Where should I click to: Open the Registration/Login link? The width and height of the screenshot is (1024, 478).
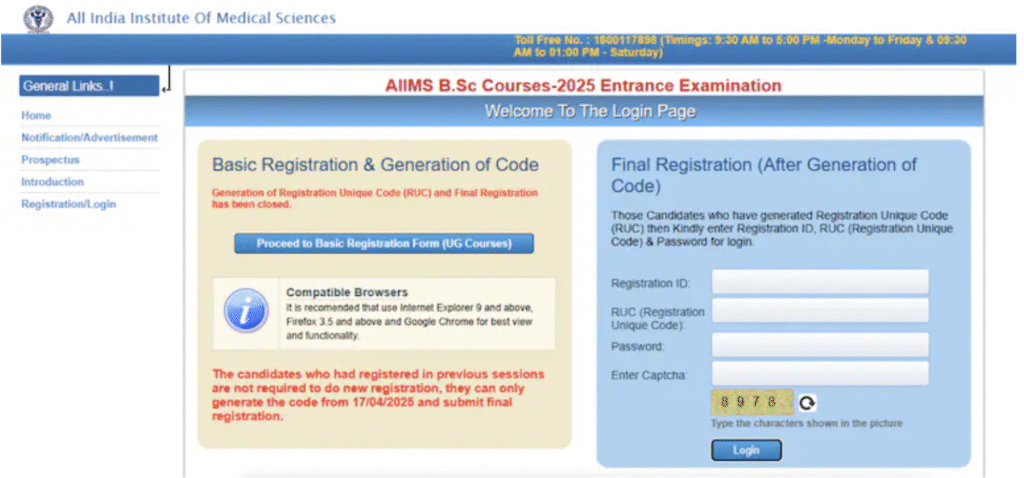point(69,204)
